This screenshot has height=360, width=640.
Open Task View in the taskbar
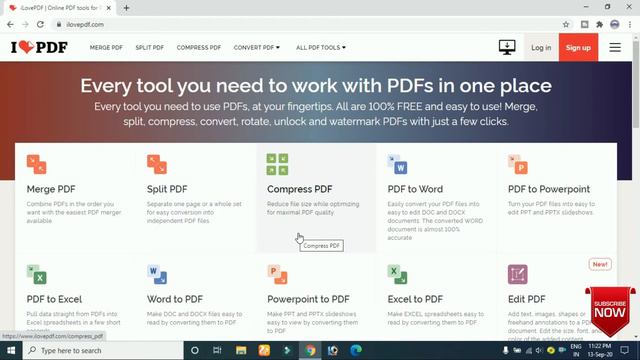pos(217,351)
